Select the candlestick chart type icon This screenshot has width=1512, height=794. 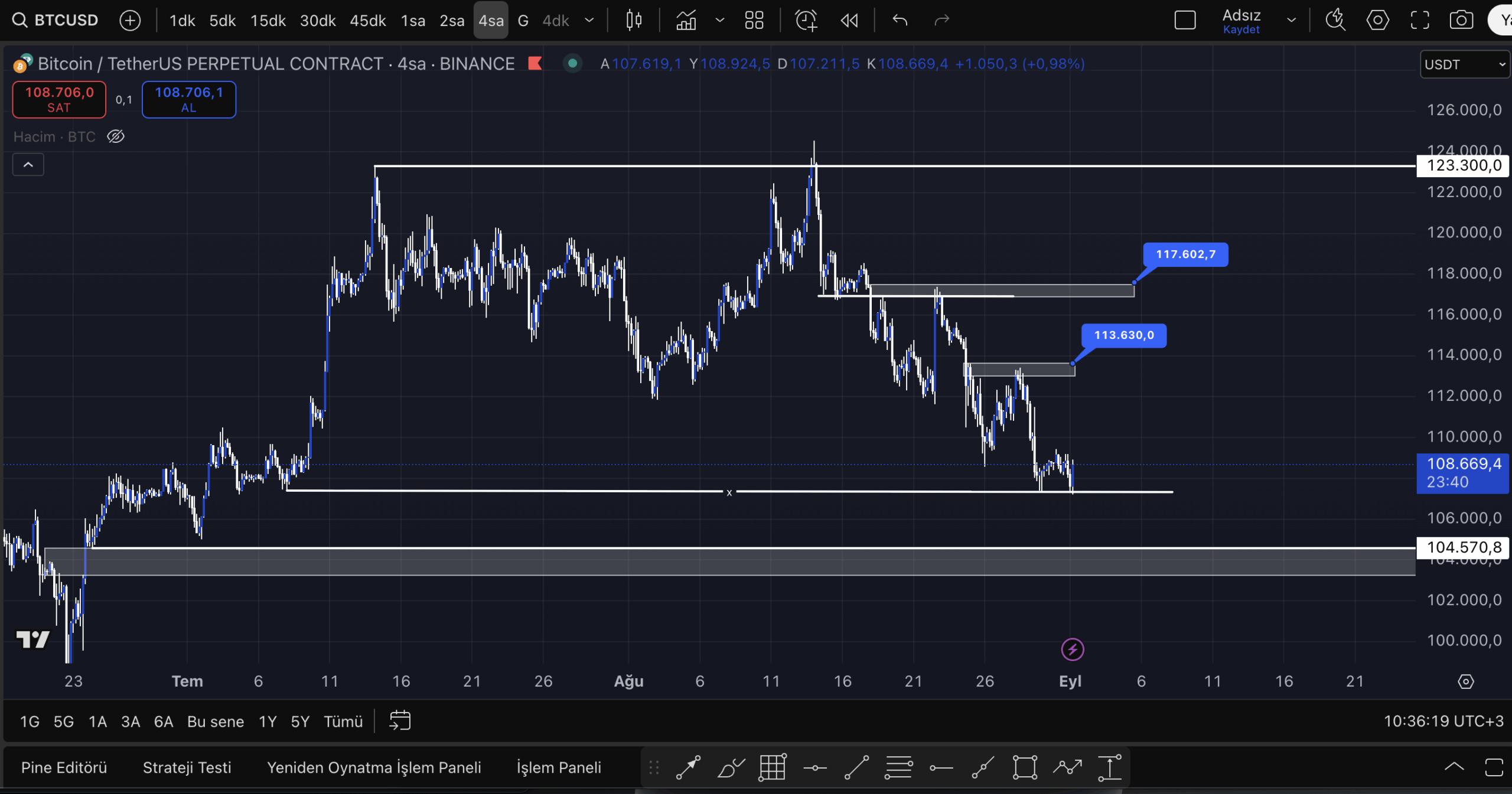634,21
